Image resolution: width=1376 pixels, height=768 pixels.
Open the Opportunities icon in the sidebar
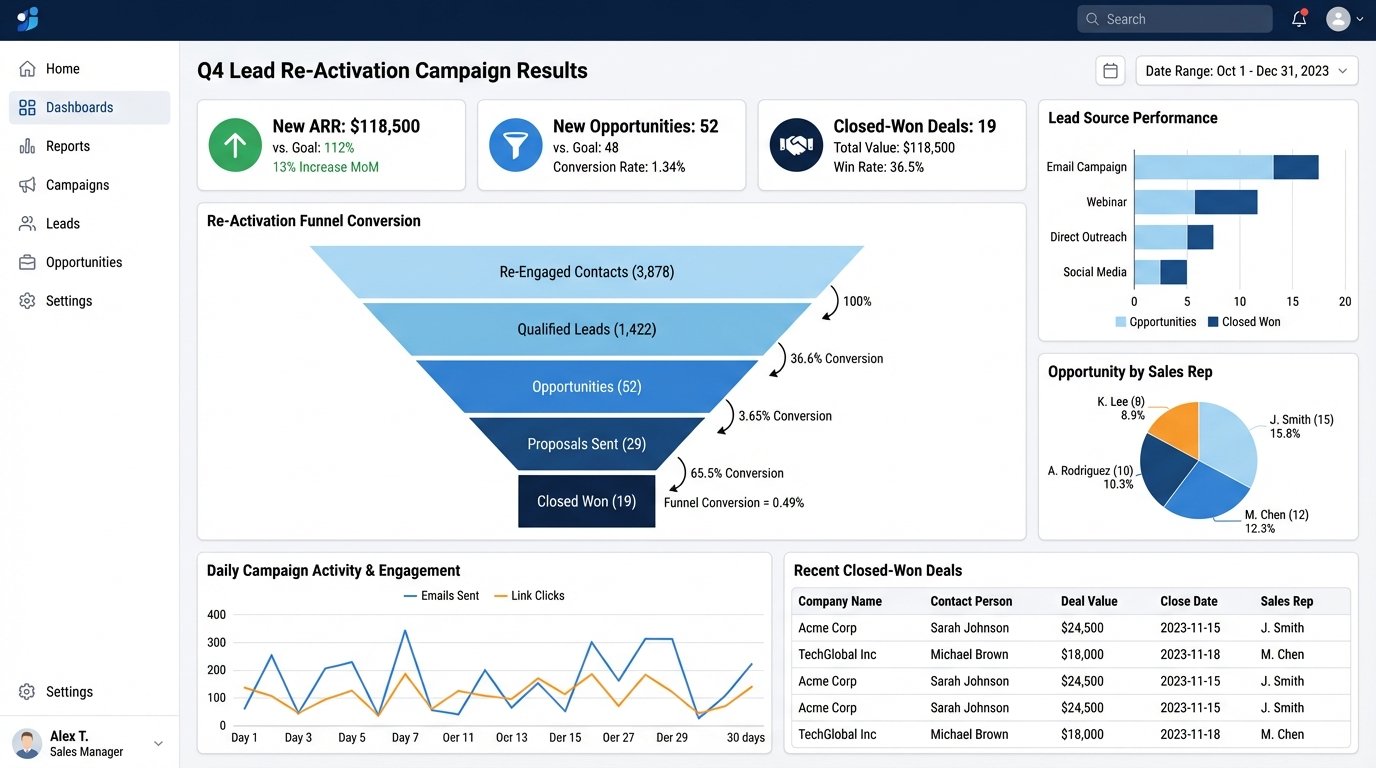point(31,262)
